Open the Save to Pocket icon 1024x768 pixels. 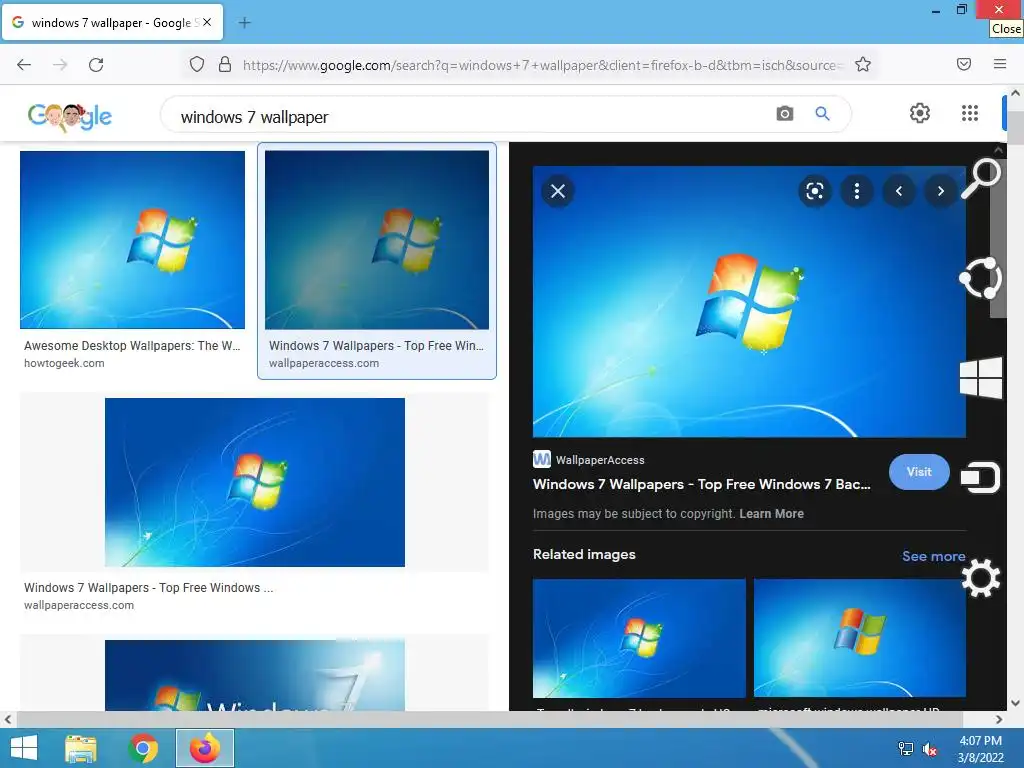tap(964, 64)
